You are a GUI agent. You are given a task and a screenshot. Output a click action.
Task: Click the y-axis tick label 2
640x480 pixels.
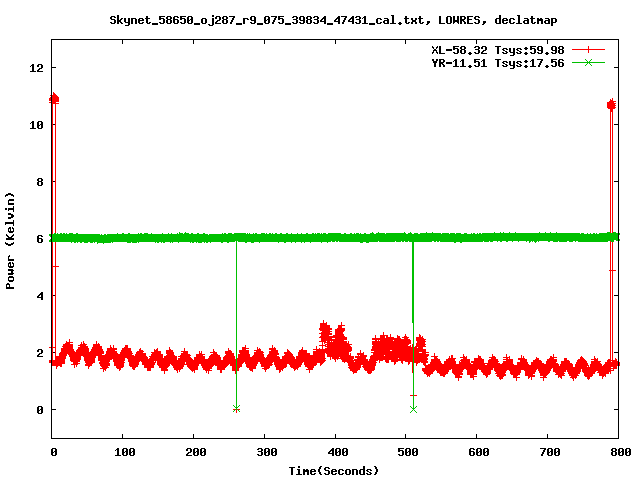tap(40, 353)
